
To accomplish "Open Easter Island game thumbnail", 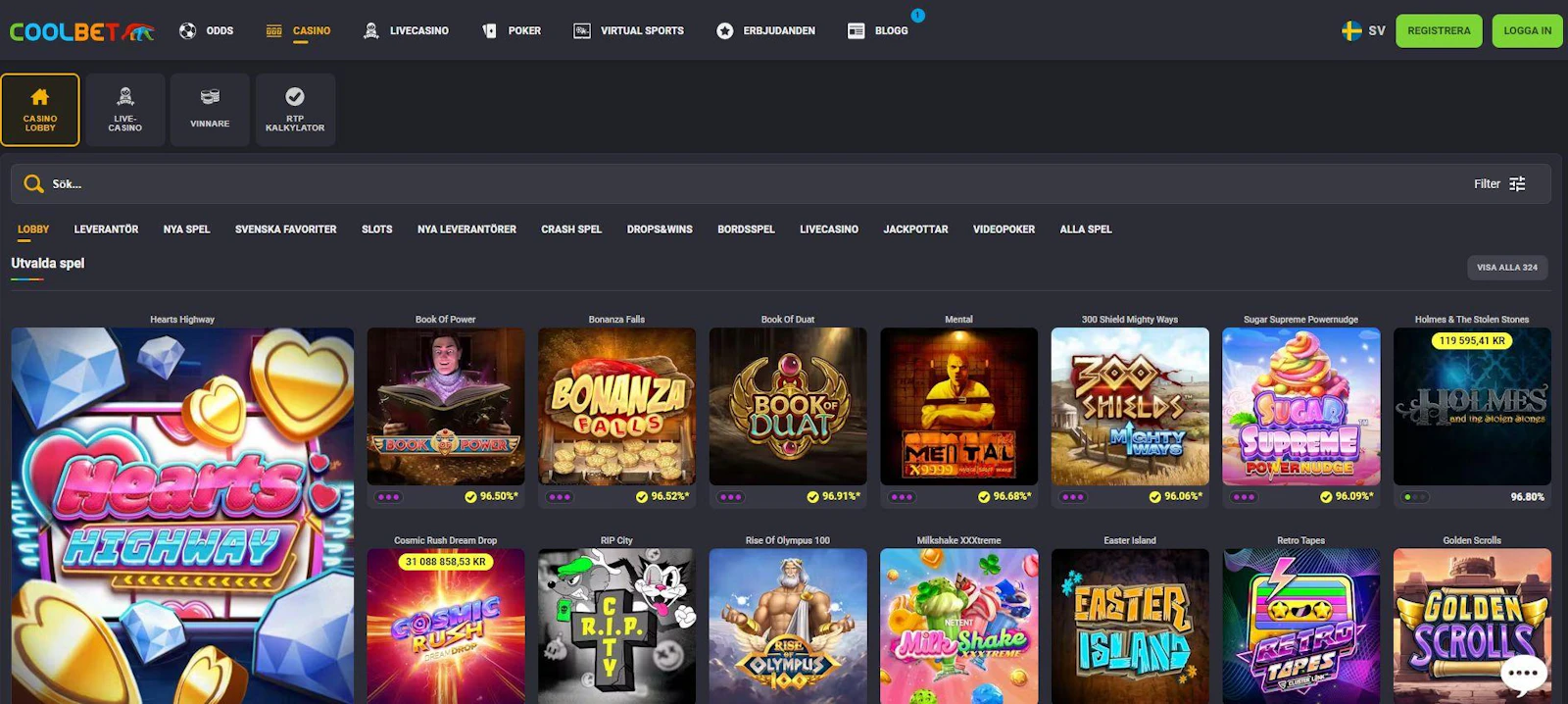I will click(1130, 626).
